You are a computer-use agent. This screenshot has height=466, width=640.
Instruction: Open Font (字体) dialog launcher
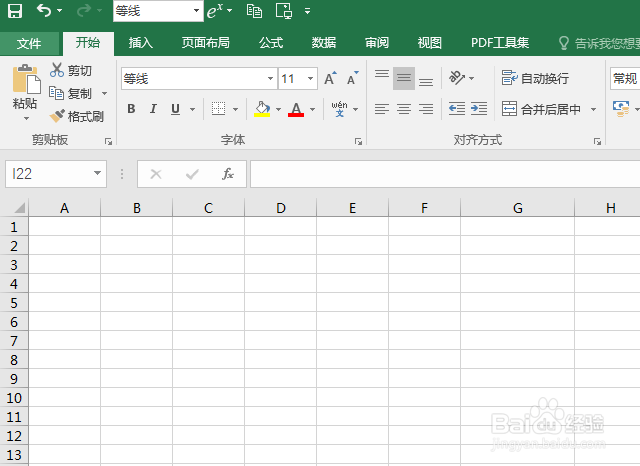tap(358, 141)
